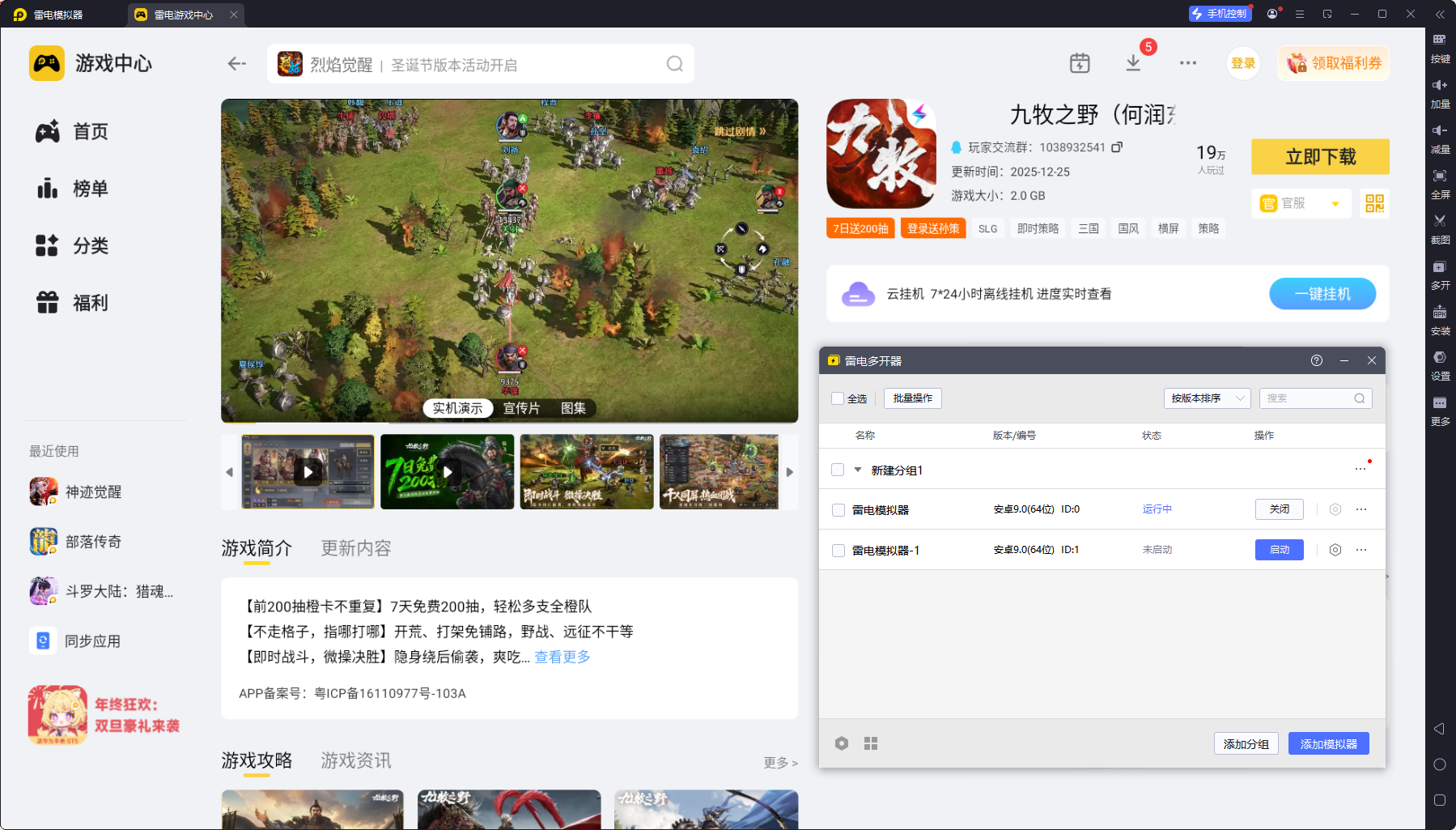Open the 按键 keymapping tool
Viewport: 1456px width, 830px height.
coord(1440,47)
